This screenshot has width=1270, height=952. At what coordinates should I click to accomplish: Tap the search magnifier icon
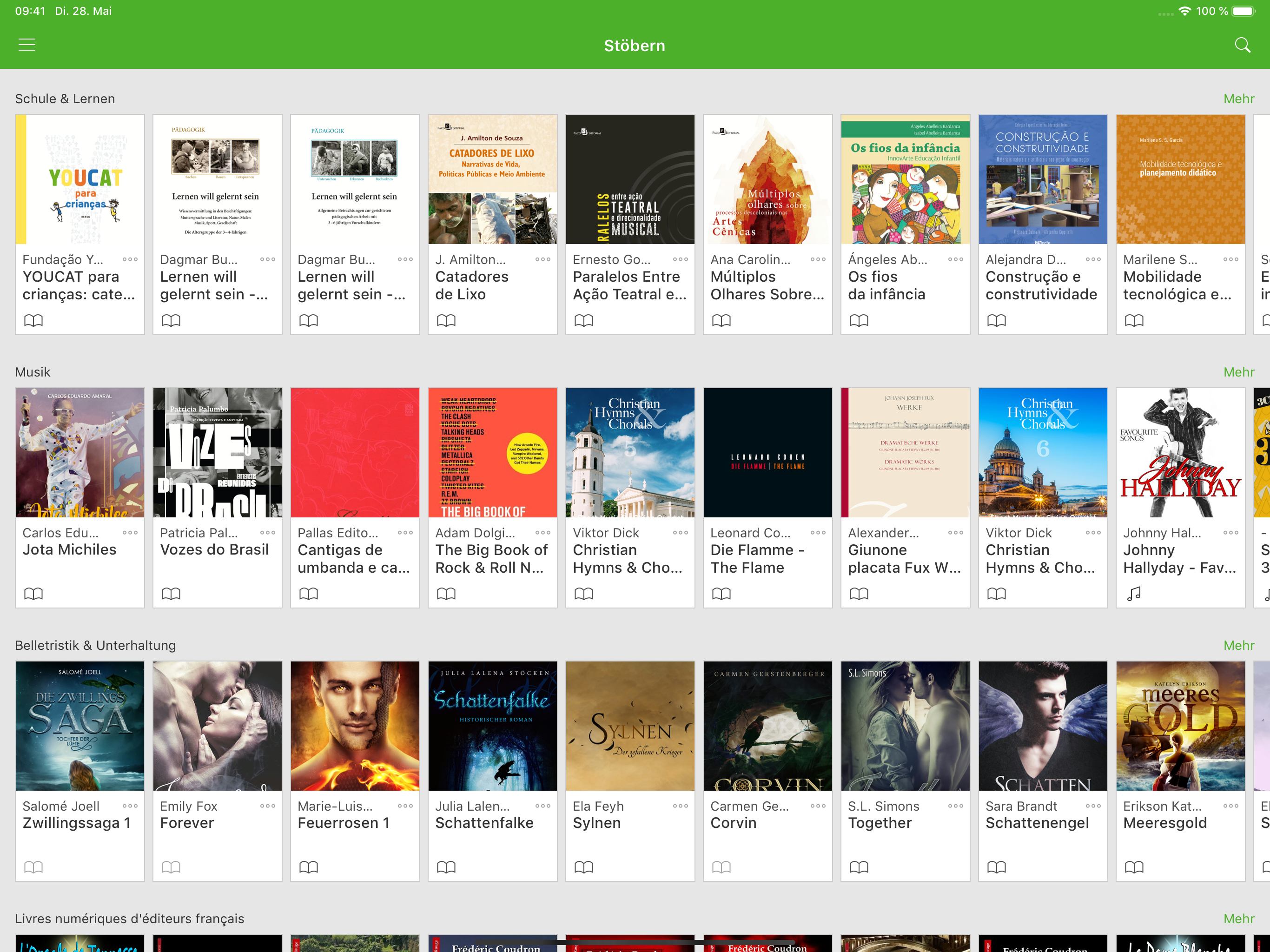pyautogui.click(x=1243, y=45)
